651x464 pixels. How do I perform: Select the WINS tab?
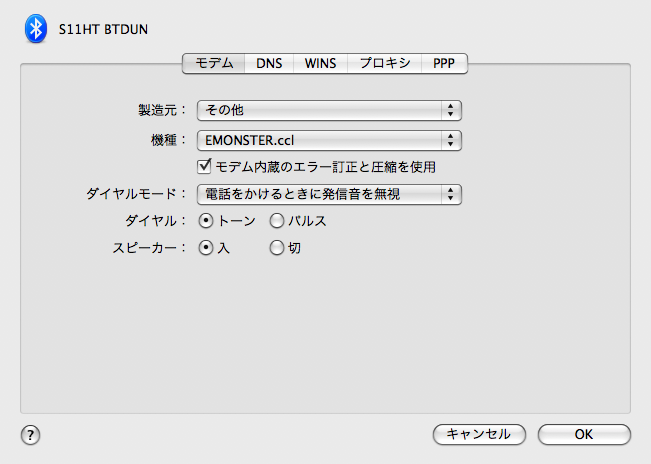click(x=320, y=62)
